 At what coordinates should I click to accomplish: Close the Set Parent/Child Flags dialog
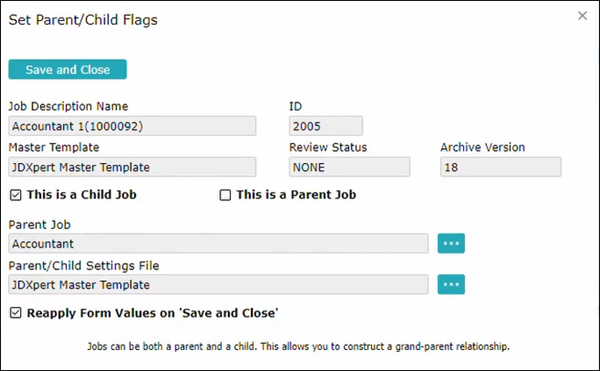coord(582,16)
